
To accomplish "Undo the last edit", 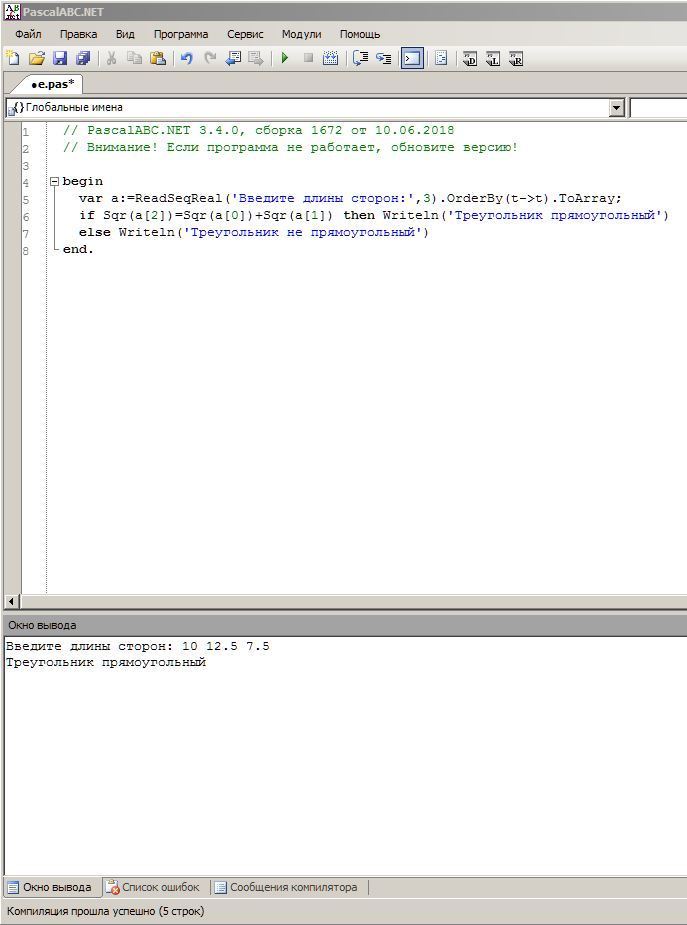I will point(186,58).
